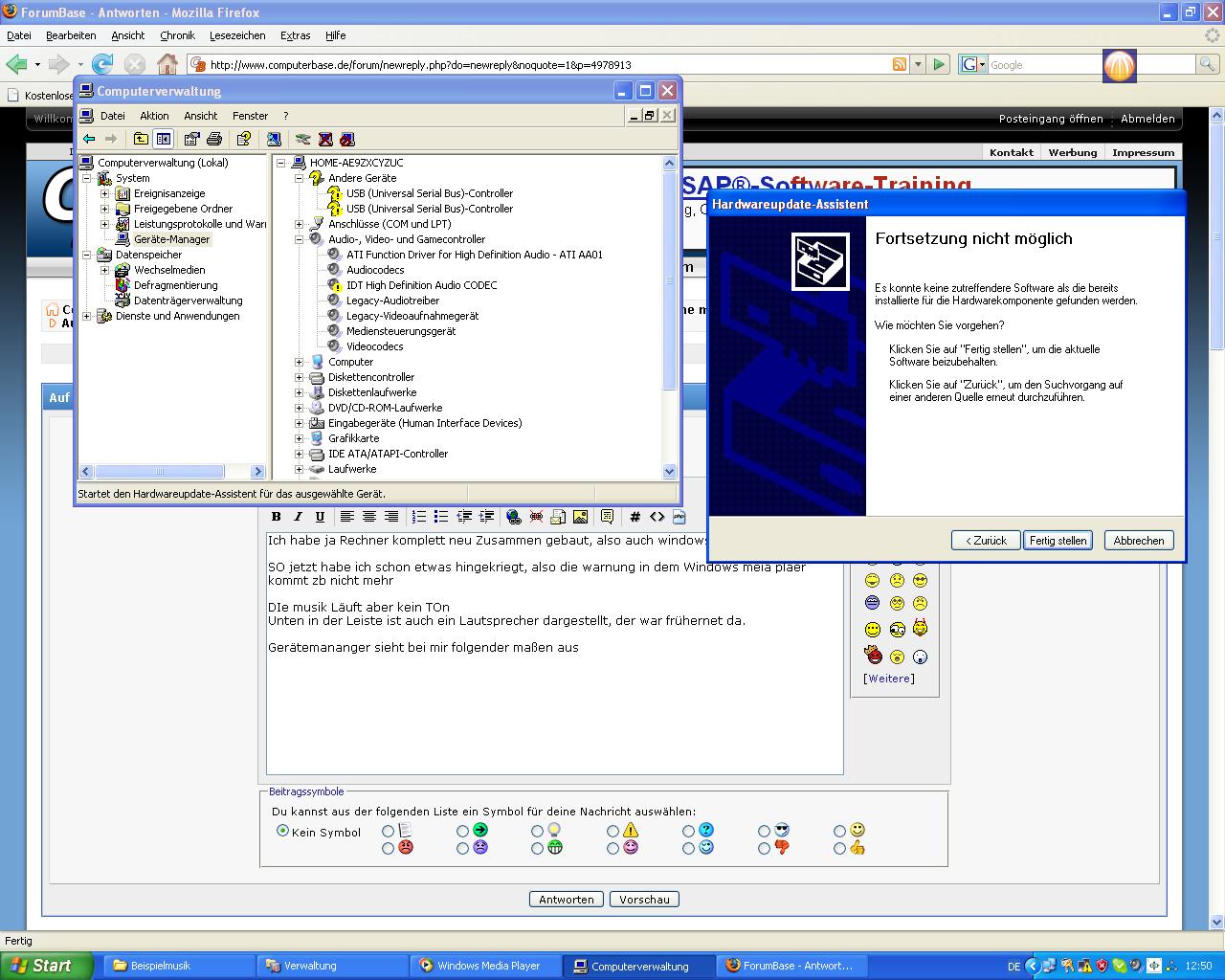The height and width of the screenshot is (980, 1225).
Task: Apply underline formatting in forum editor
Action: pyautogui.click(x=320, y=517)
